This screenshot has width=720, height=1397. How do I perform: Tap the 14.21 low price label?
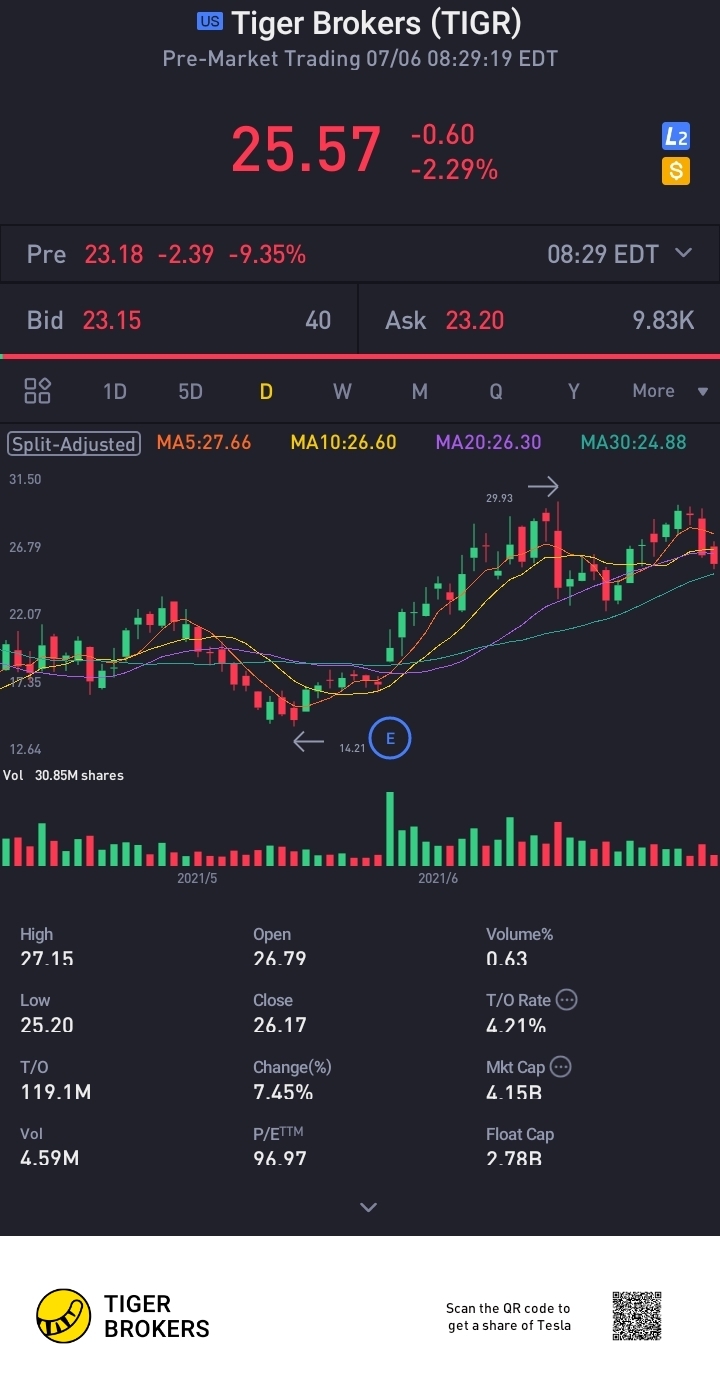pyautogui.click(x=352, y=748)
